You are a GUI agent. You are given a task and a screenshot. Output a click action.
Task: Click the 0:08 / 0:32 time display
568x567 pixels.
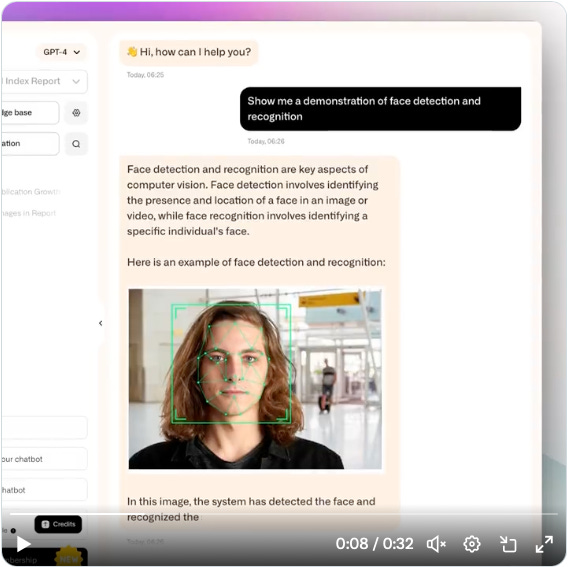pos(374,544)
